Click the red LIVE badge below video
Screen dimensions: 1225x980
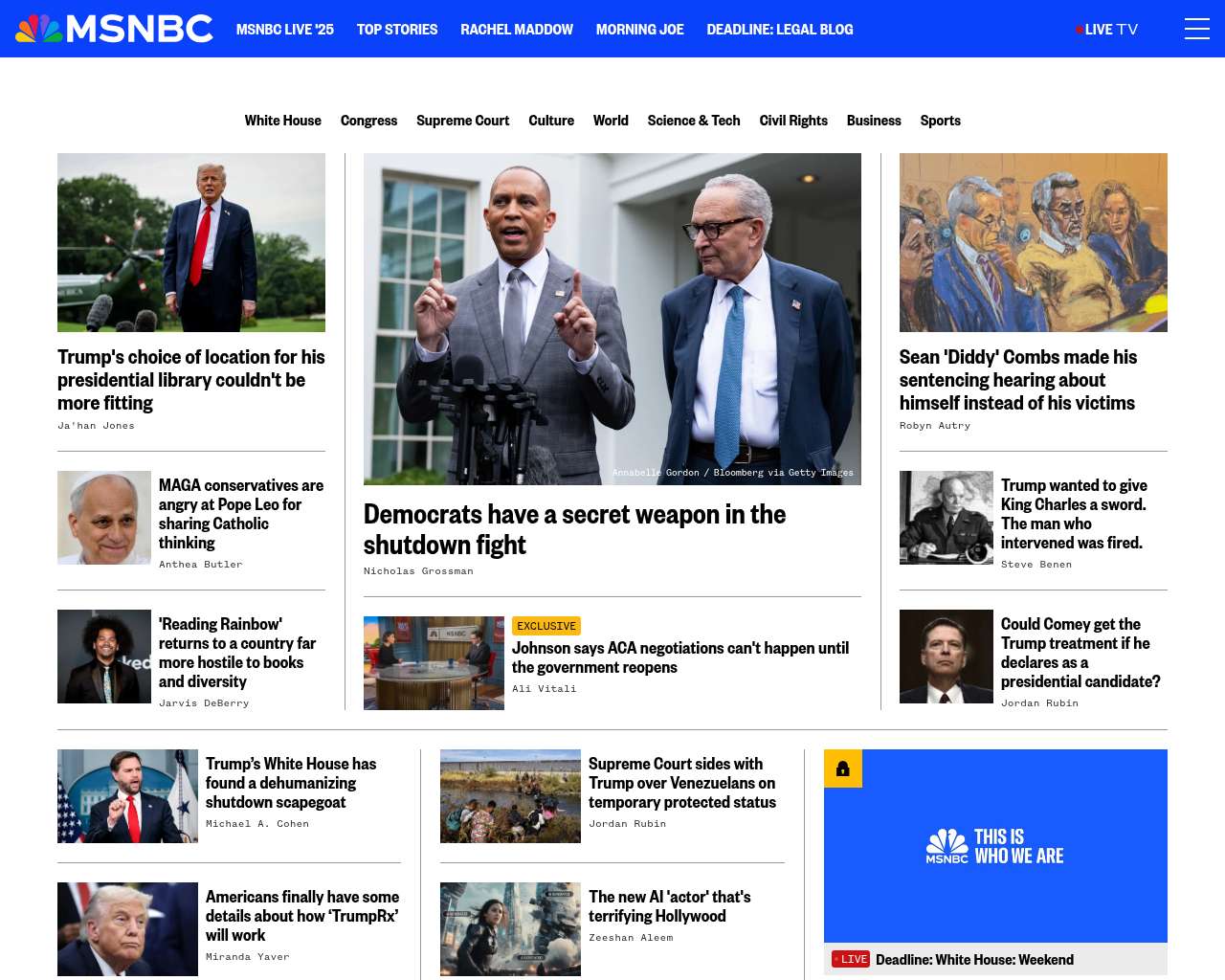pyautogui.click(x=851, y=959)
